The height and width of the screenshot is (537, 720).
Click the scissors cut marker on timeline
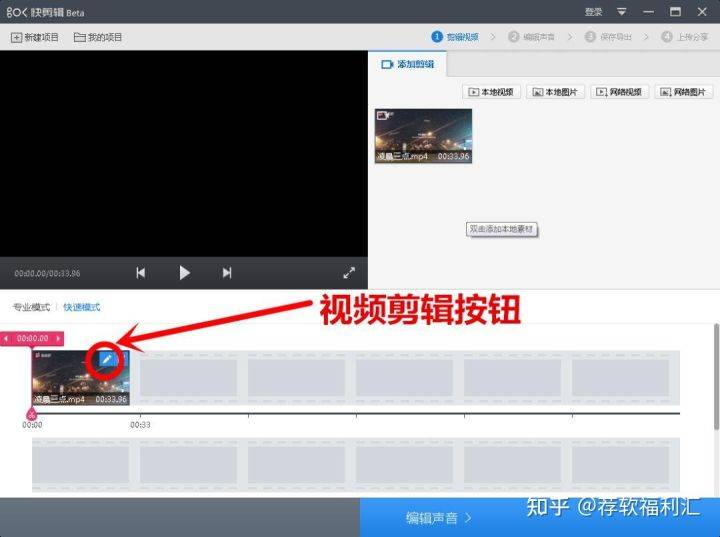click(31, 413)
